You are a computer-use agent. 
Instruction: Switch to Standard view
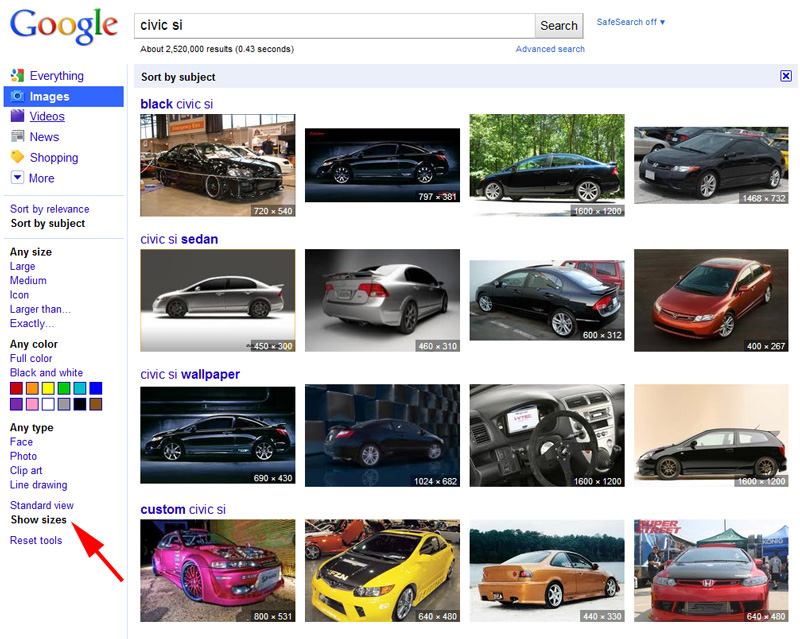point(42,505)
